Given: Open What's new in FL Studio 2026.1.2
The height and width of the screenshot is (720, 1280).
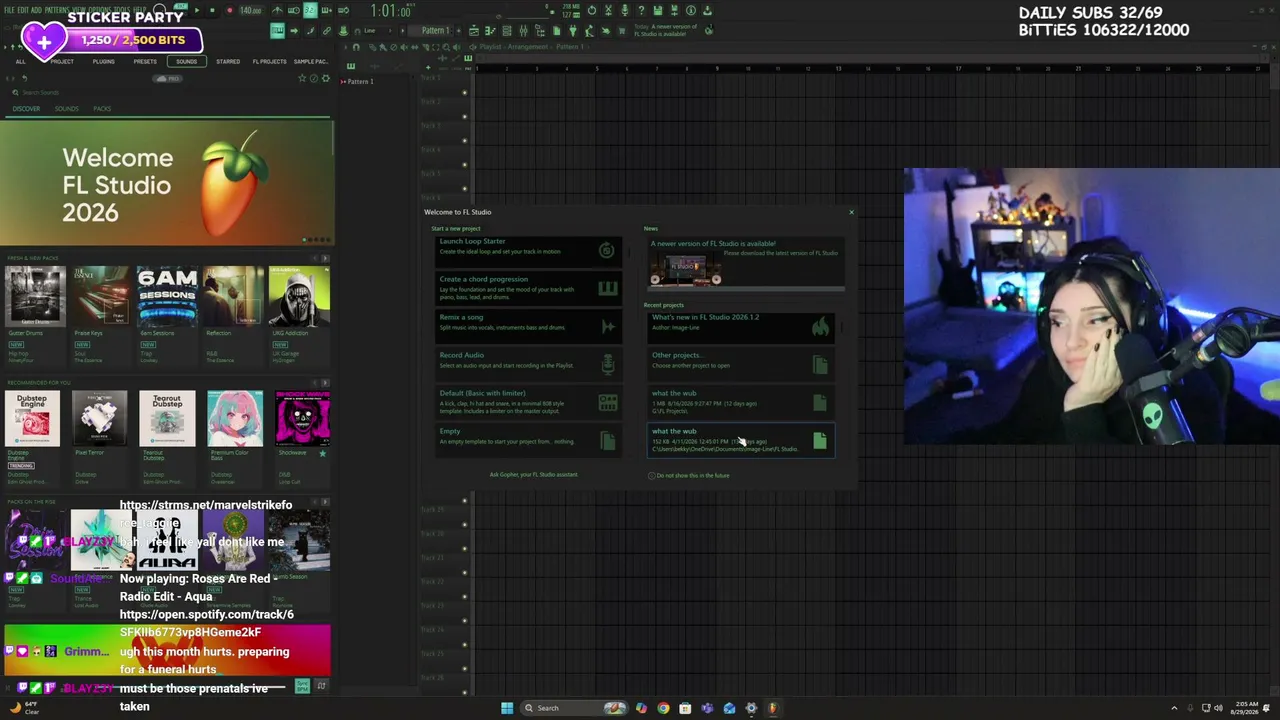Looking at the screenshot, I should [741, 327].
